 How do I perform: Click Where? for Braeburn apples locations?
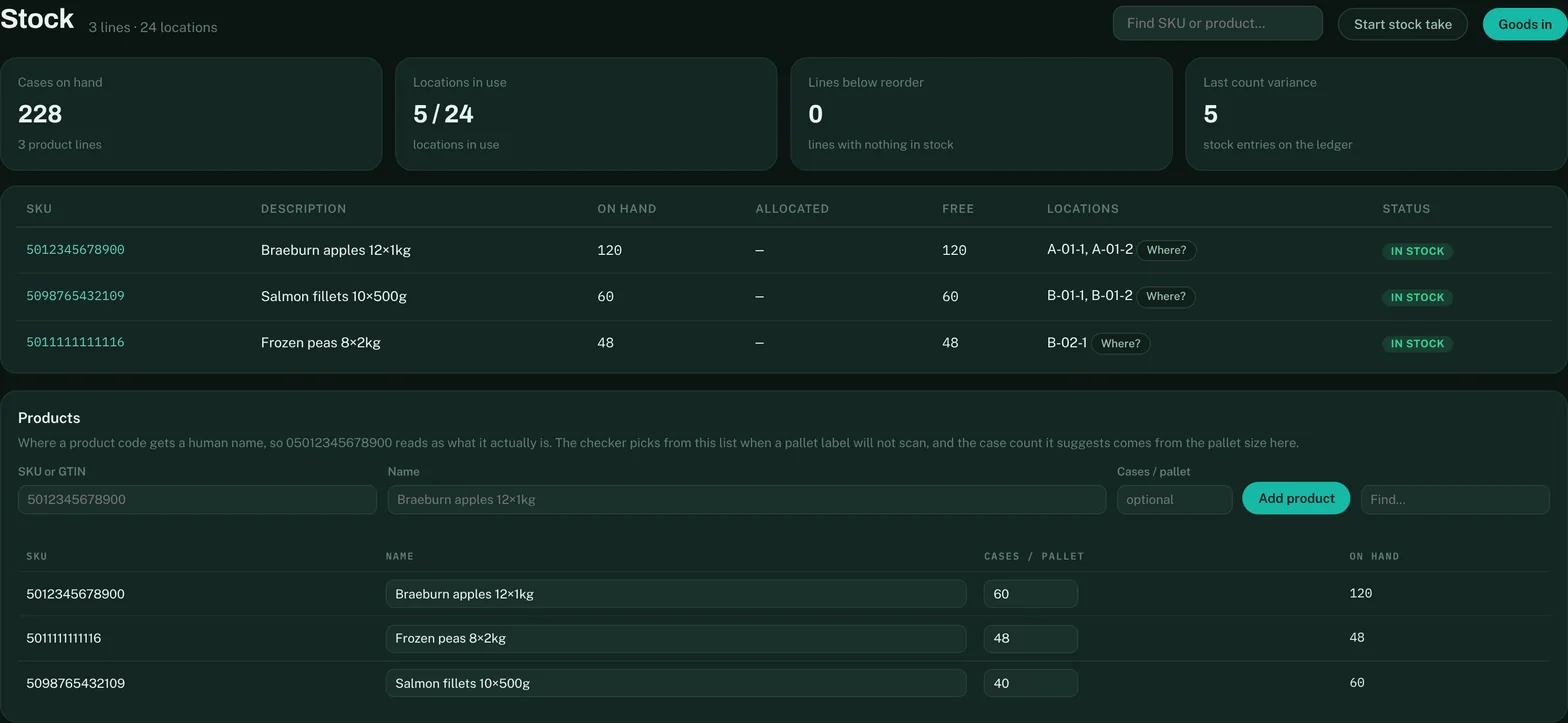(1166, 250)
